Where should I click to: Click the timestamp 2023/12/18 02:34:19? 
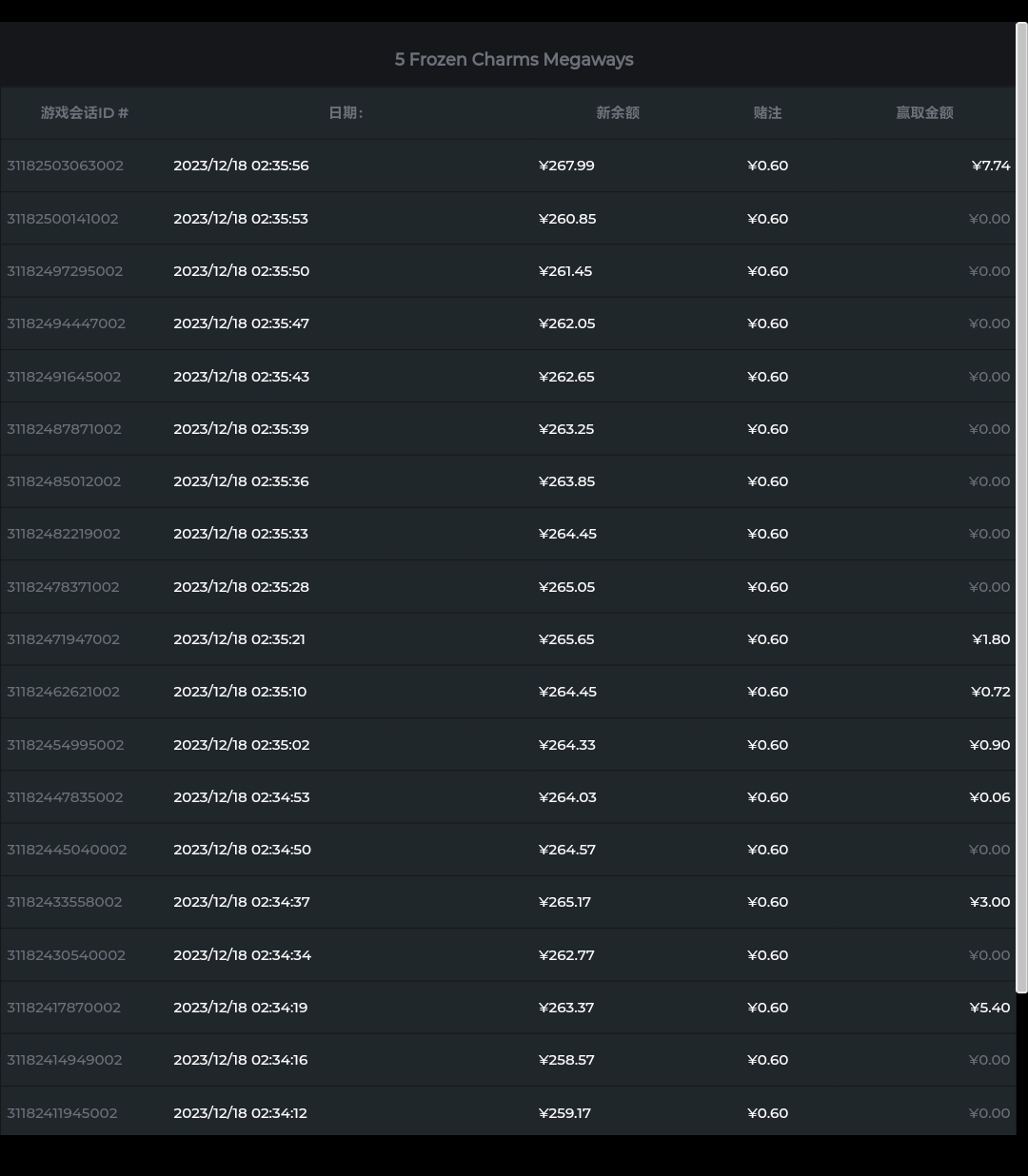pos(240,1008)
